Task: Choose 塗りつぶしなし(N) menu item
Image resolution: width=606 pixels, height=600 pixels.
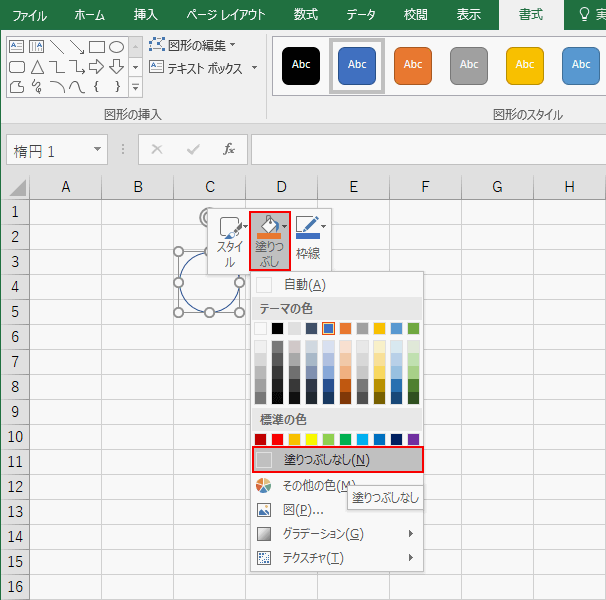Action: point(338,460)
